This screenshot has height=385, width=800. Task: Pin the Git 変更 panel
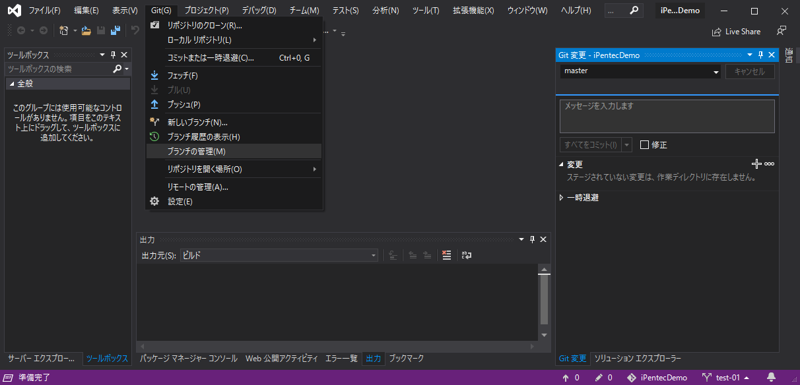(x=761, y=55)
